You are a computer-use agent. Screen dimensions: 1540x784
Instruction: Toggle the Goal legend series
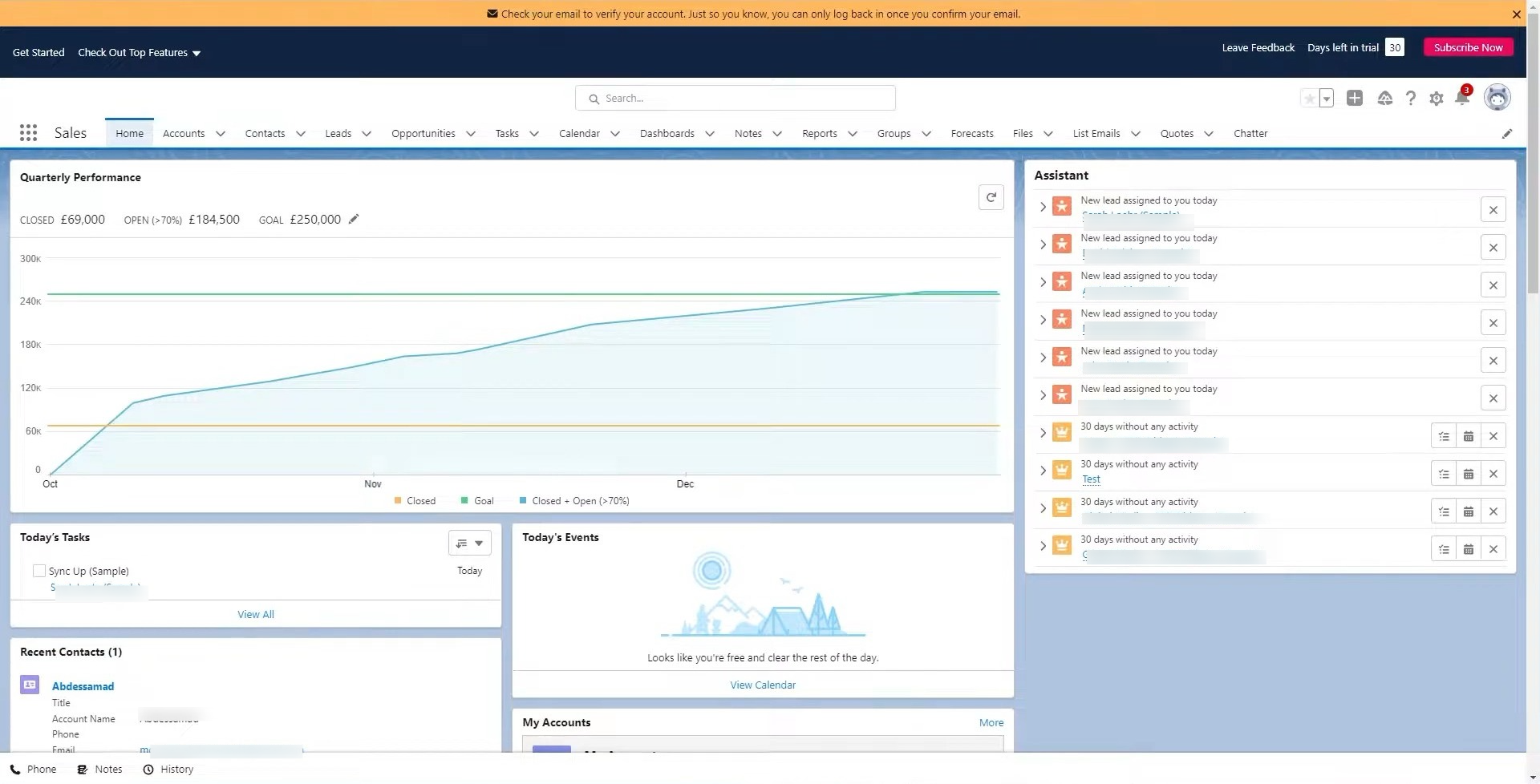[477, 501]
